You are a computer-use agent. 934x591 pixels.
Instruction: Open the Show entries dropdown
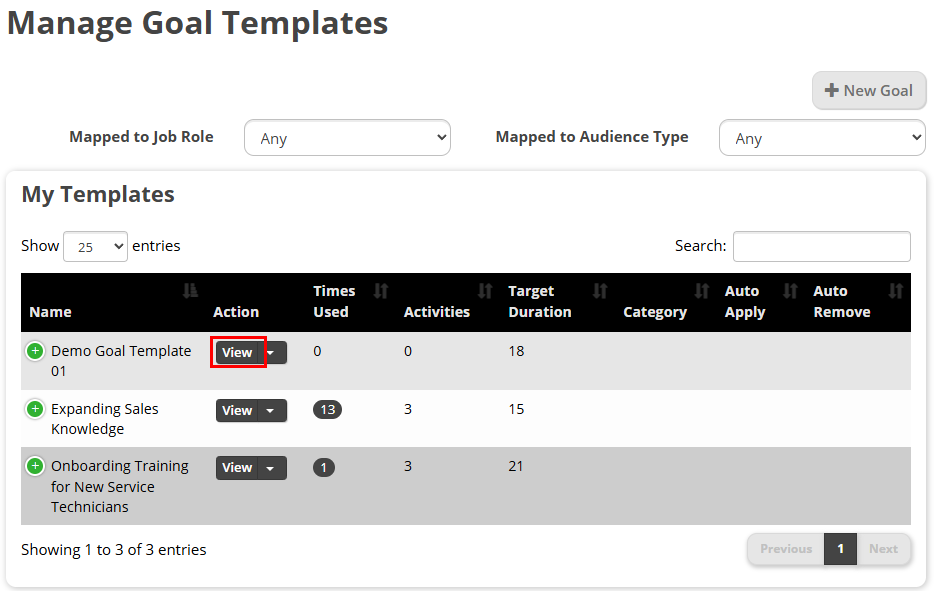point(95,246)
